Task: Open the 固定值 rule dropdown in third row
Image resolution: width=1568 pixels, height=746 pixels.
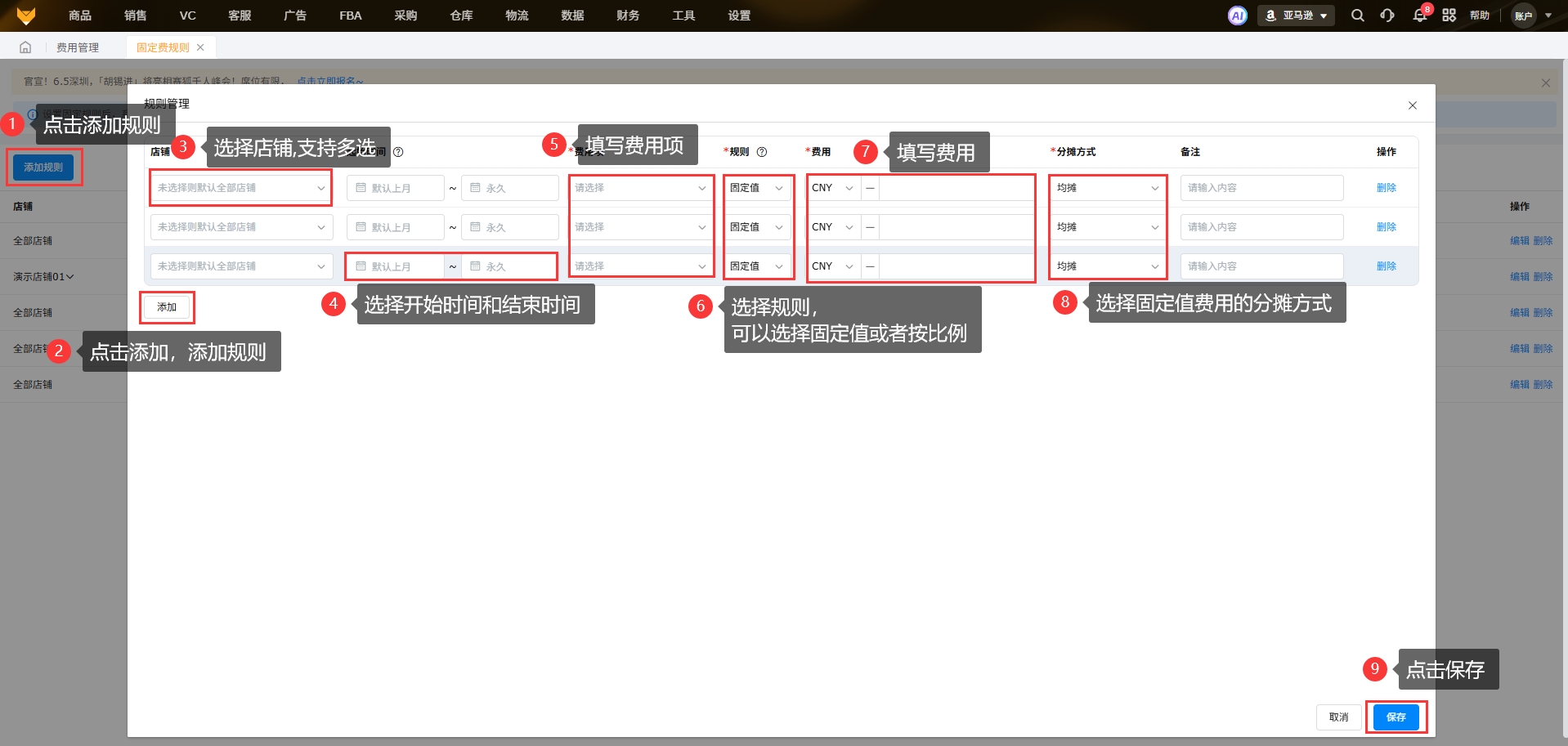Action: (758, 266)
